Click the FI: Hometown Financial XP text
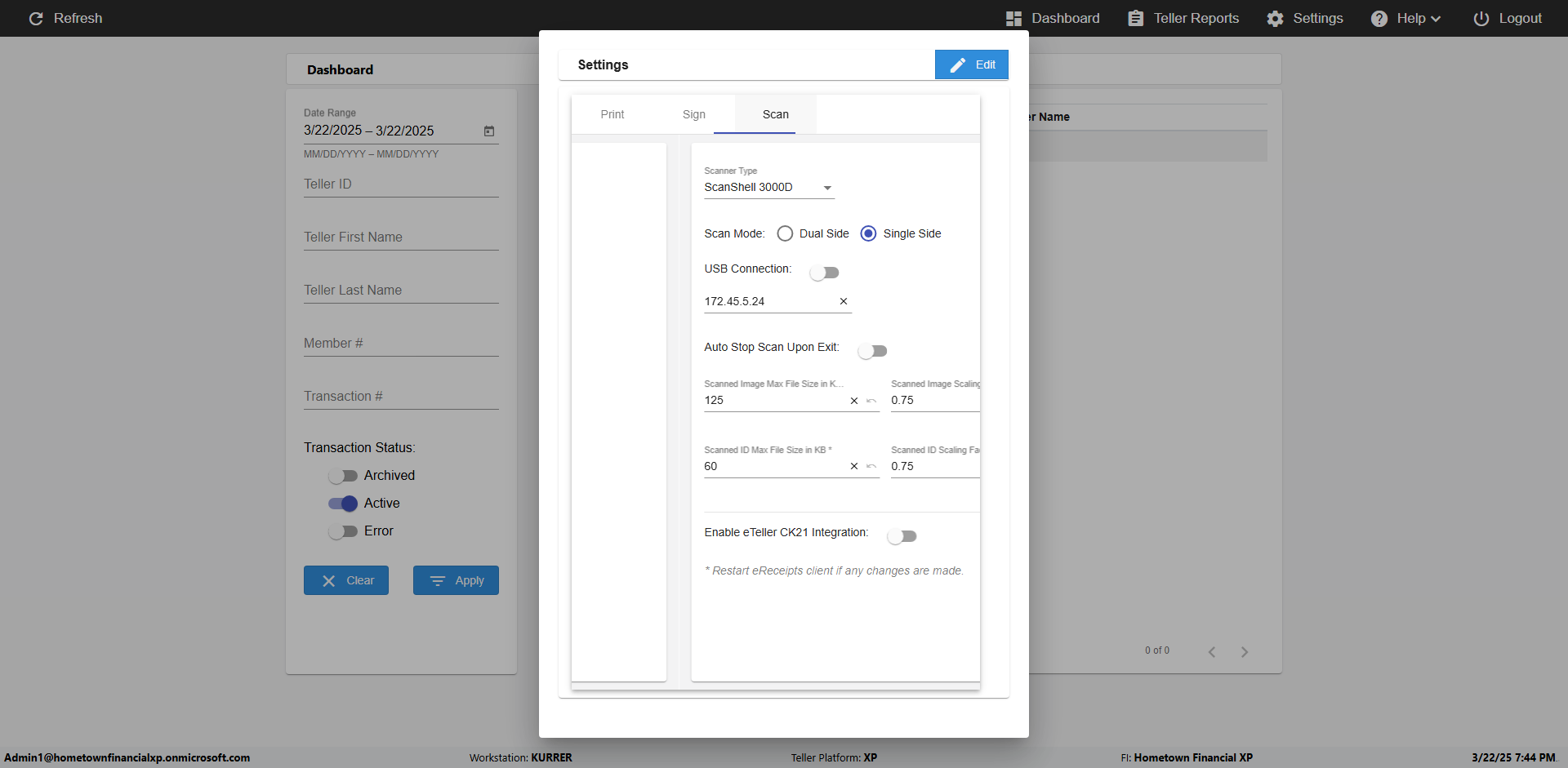 [x=1187, y=758]
